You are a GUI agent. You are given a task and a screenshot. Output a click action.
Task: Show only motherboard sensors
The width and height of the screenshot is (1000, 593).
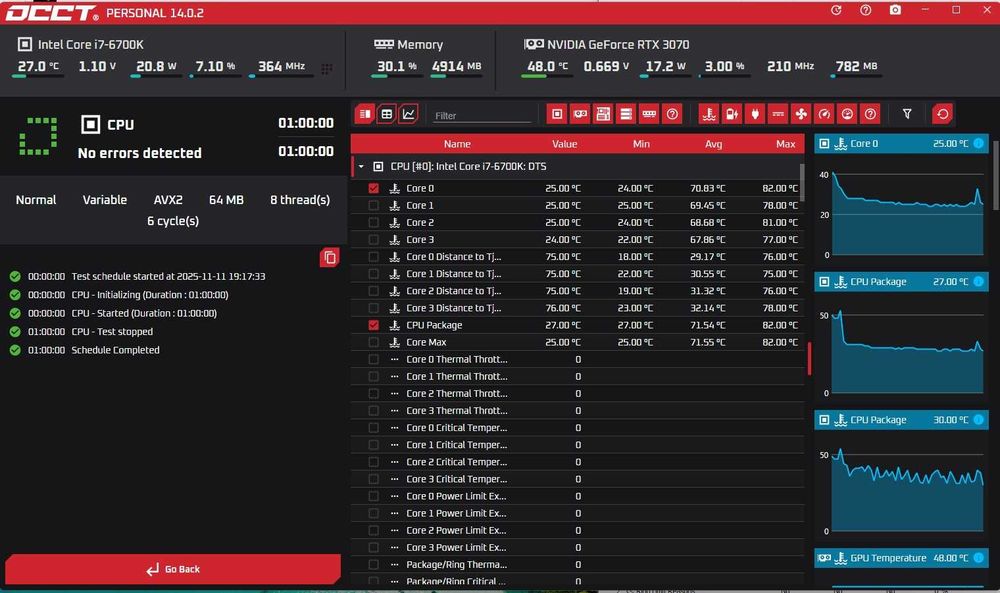[x=603, y=114]
